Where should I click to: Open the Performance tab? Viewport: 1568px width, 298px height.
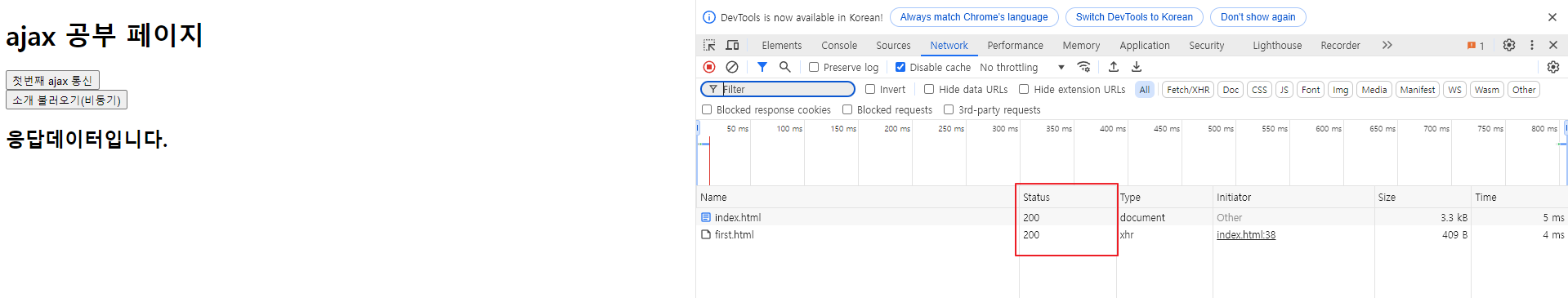point(1015,46)
